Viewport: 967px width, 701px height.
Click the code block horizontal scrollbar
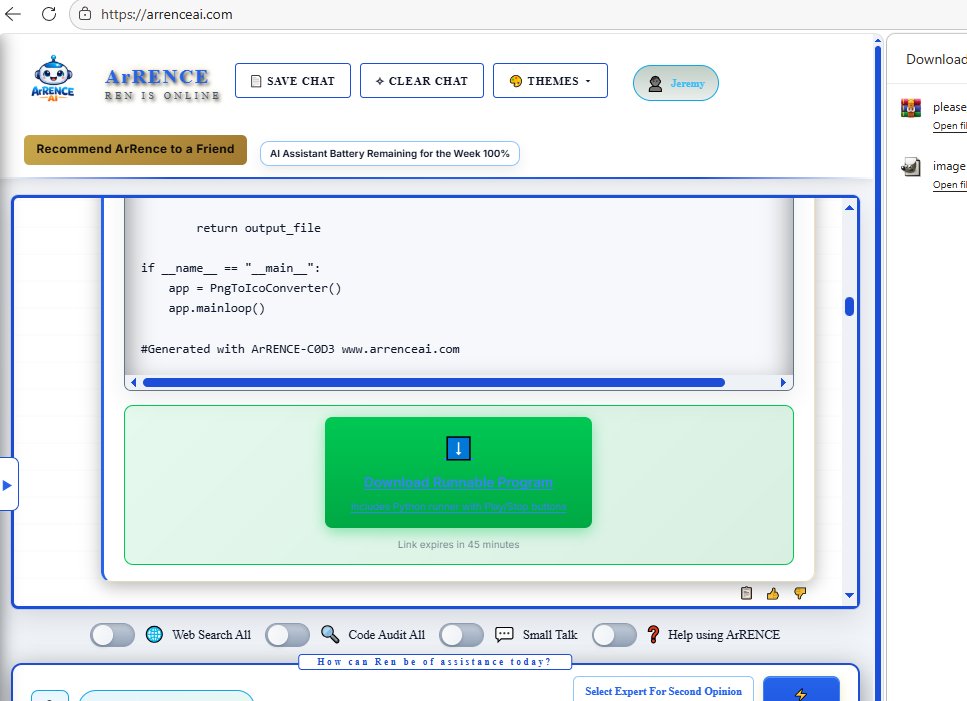tap(434, 383)
